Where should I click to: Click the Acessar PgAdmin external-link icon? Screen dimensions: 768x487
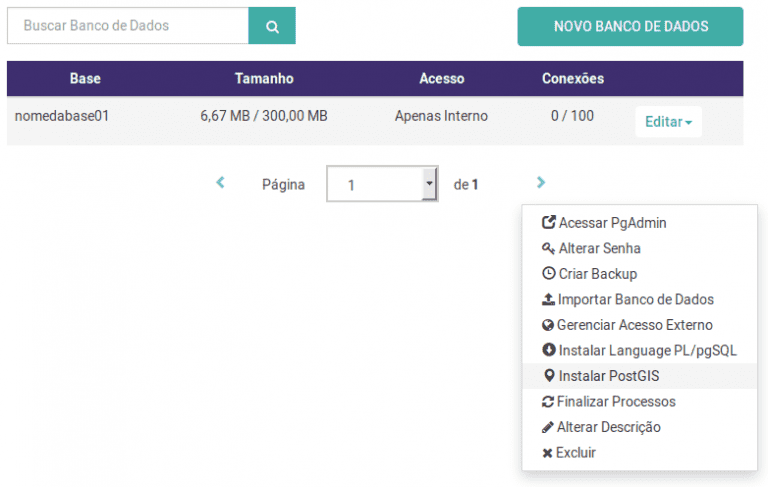pyautogui.click(x=549, y=222)
